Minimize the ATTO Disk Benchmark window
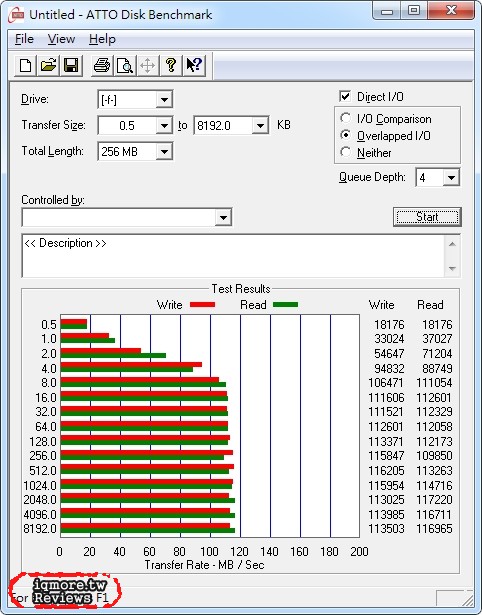 coord(387,11)
